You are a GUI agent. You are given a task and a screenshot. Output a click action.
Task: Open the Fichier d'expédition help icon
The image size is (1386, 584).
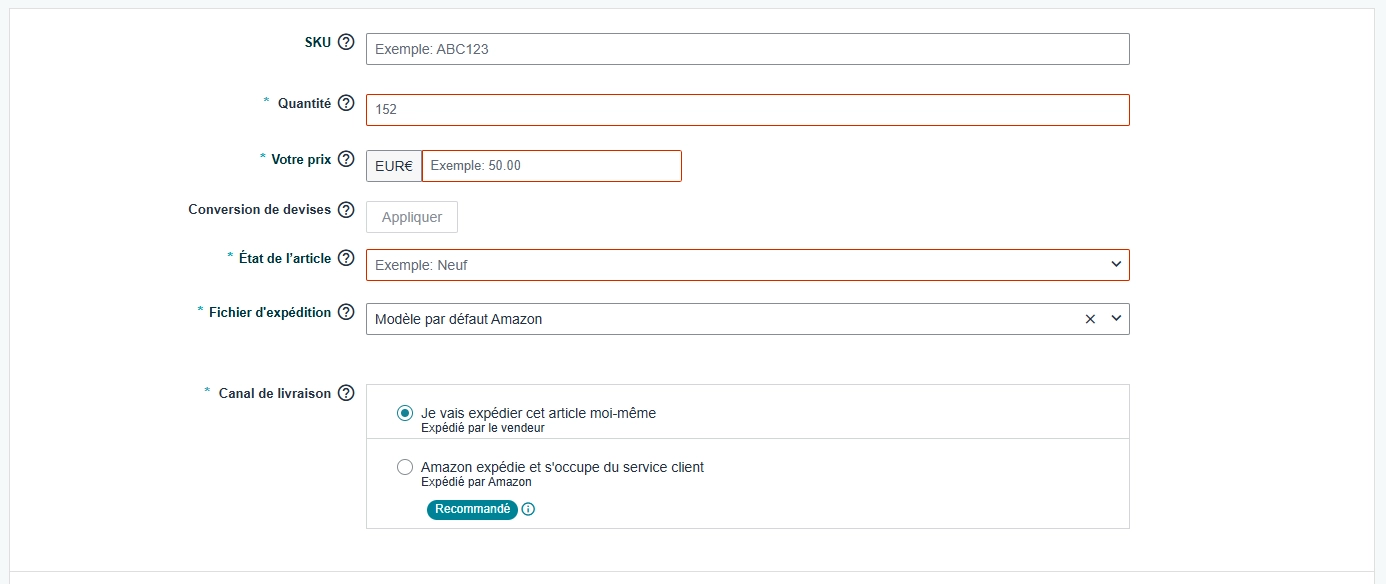point(346,312)
